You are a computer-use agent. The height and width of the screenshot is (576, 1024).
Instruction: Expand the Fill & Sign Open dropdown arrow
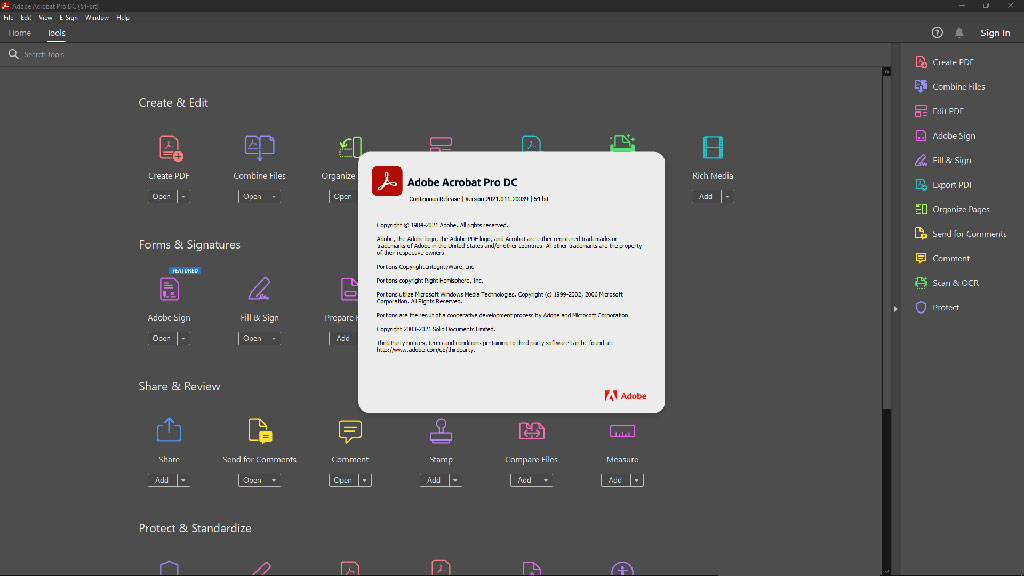coord(274,338)
